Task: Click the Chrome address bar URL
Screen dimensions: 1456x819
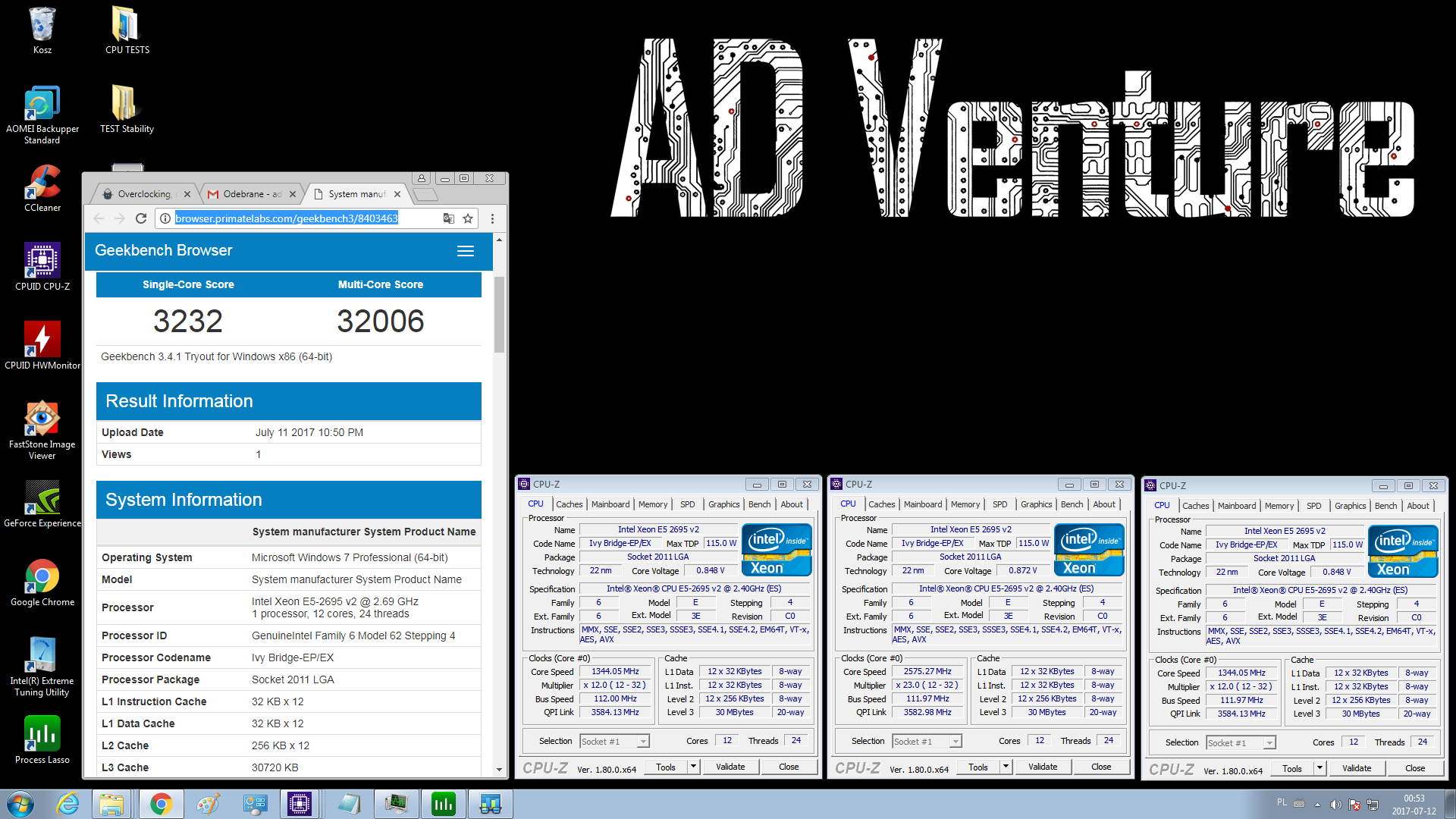Action: pos(287,218)
